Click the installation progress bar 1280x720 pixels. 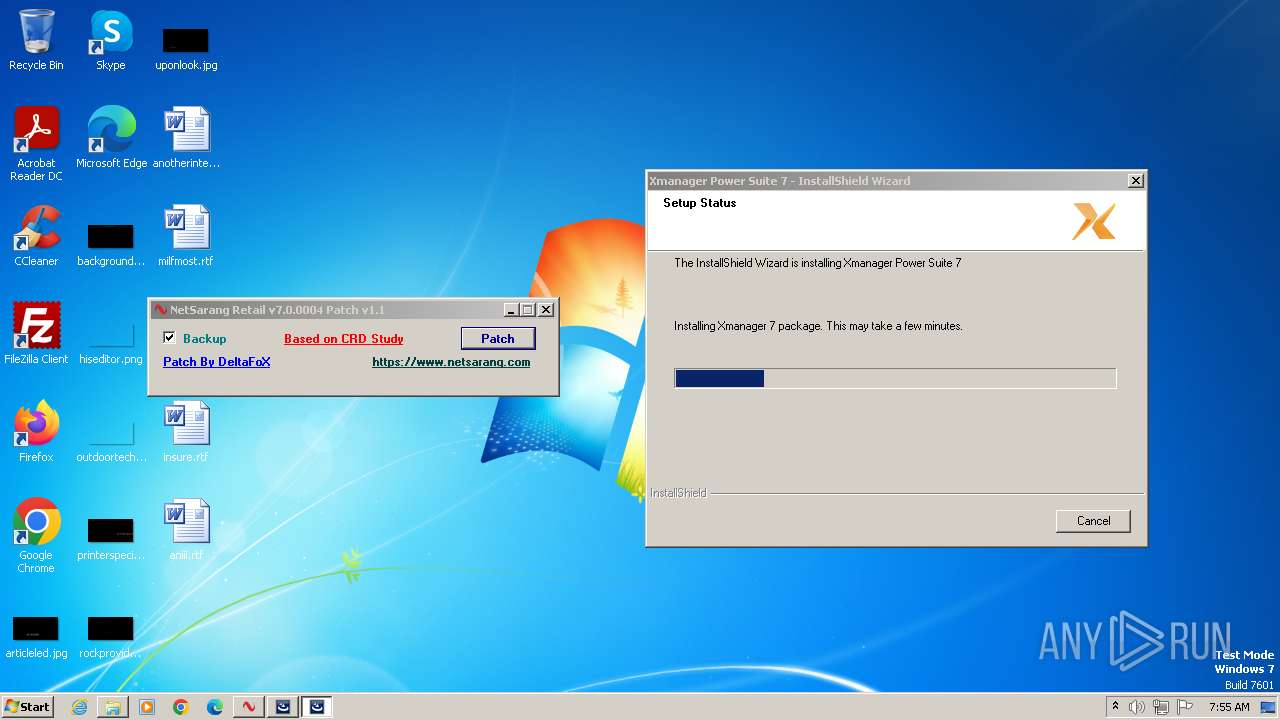pos(895,378)
